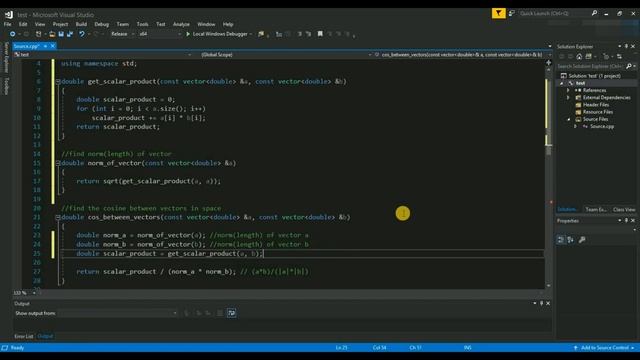The image size is (640, 360).
Task: Open the x64 platform dropdown
Action: point(160,34)
